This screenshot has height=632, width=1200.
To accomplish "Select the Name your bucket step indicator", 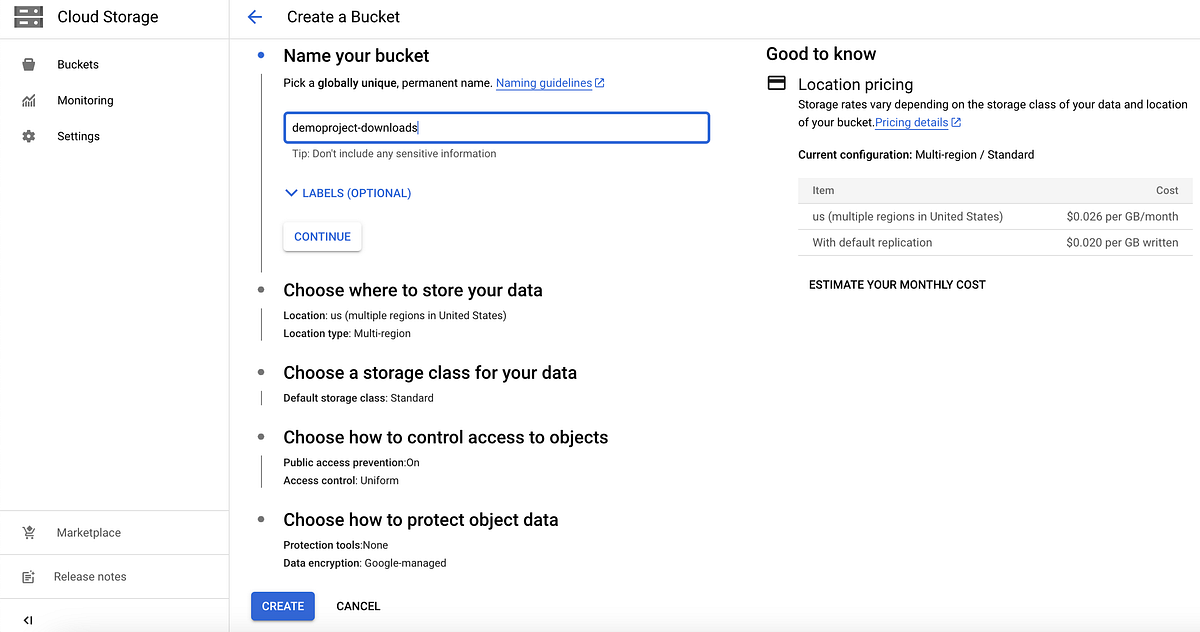I will click(261, 55).
